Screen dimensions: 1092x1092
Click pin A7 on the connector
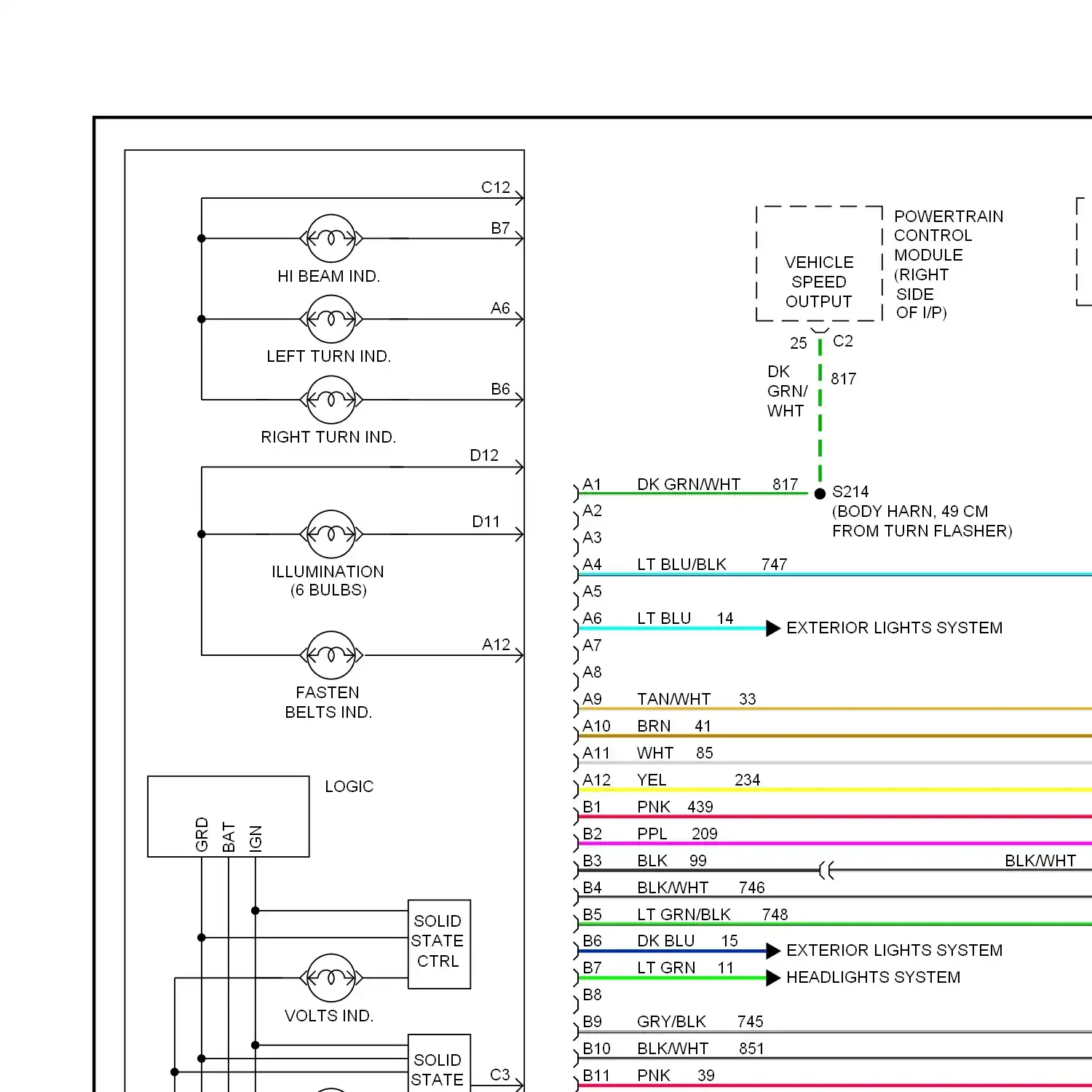(592, 646)
